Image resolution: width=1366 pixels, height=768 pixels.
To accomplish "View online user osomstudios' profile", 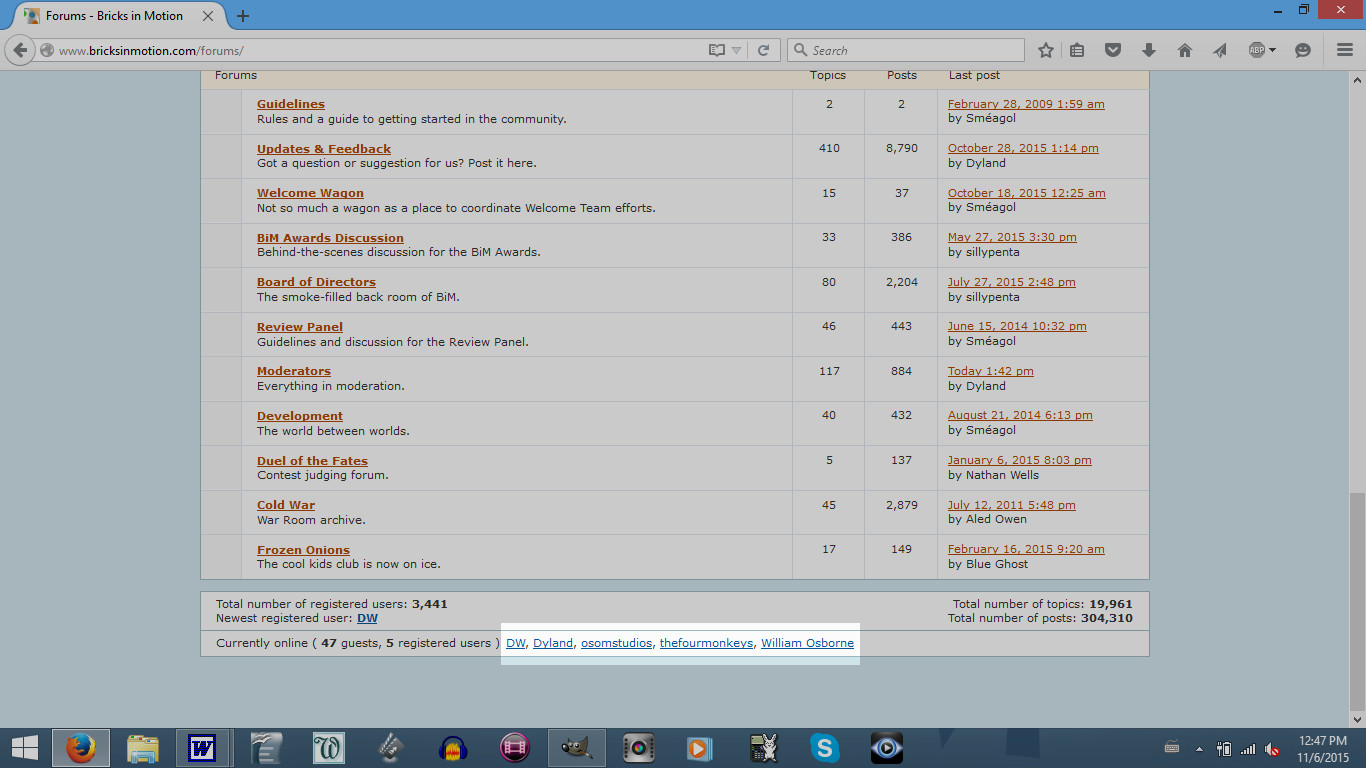I will pos(616,643).
